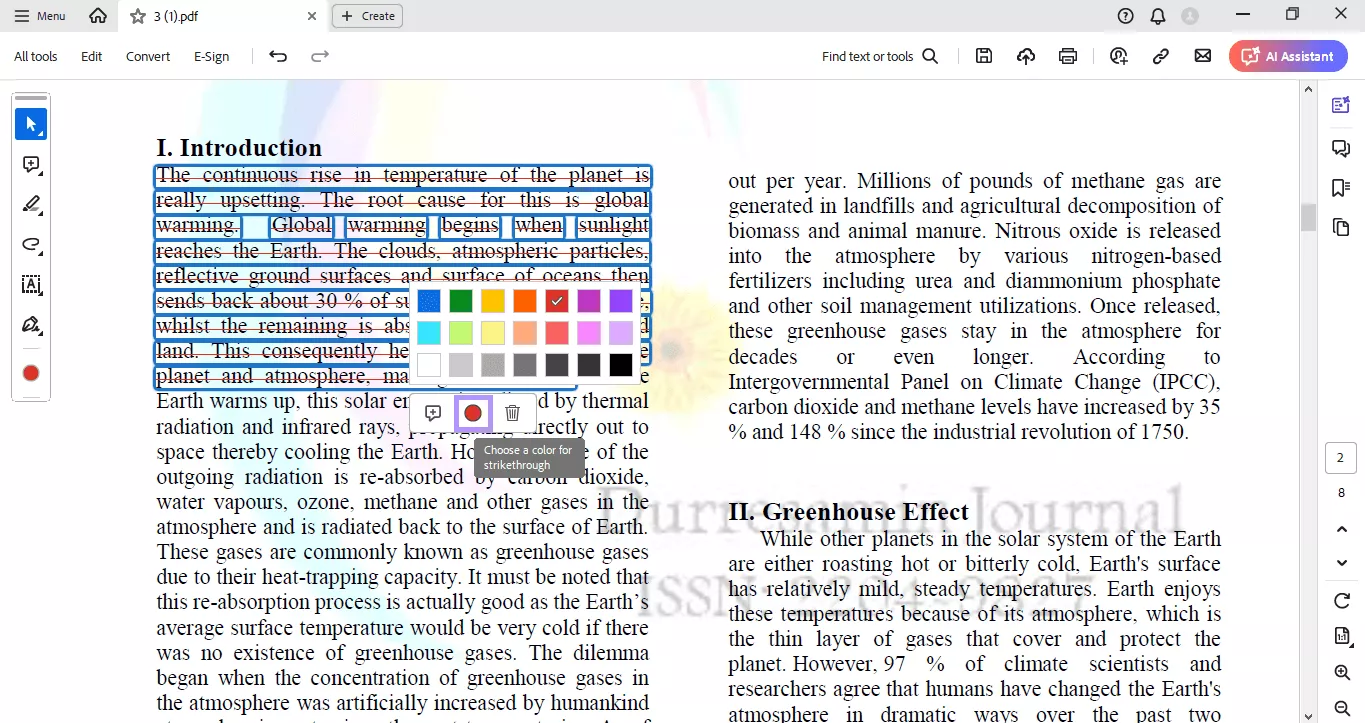Open the Add Comment tool

30,164
